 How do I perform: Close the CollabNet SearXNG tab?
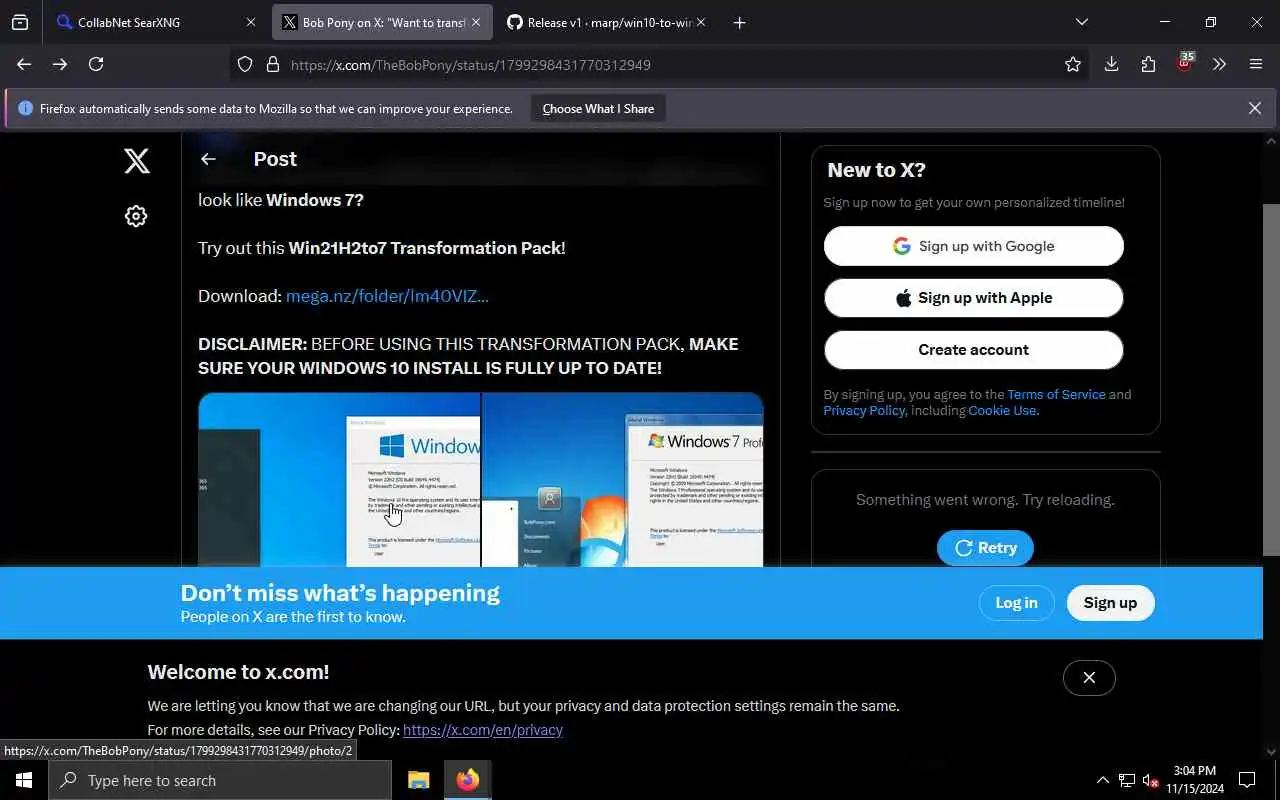(x=251, y=22)
